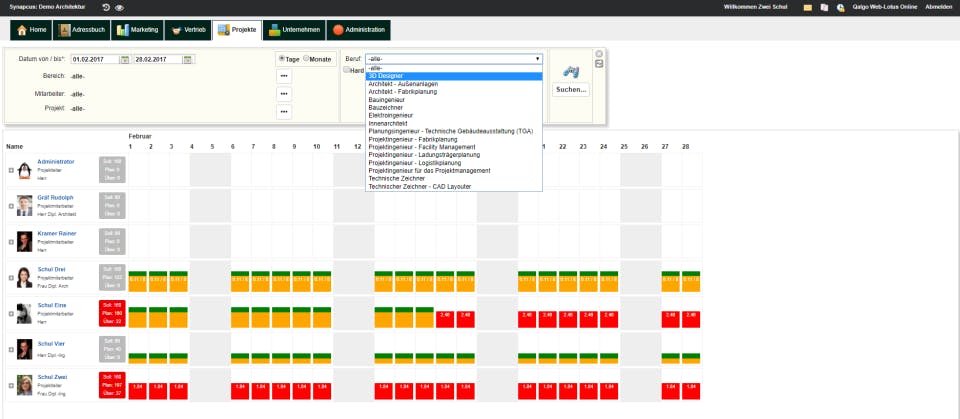Click Schul Eins profile photo
The height and width of the screenshot is (419, 960).
24,313
